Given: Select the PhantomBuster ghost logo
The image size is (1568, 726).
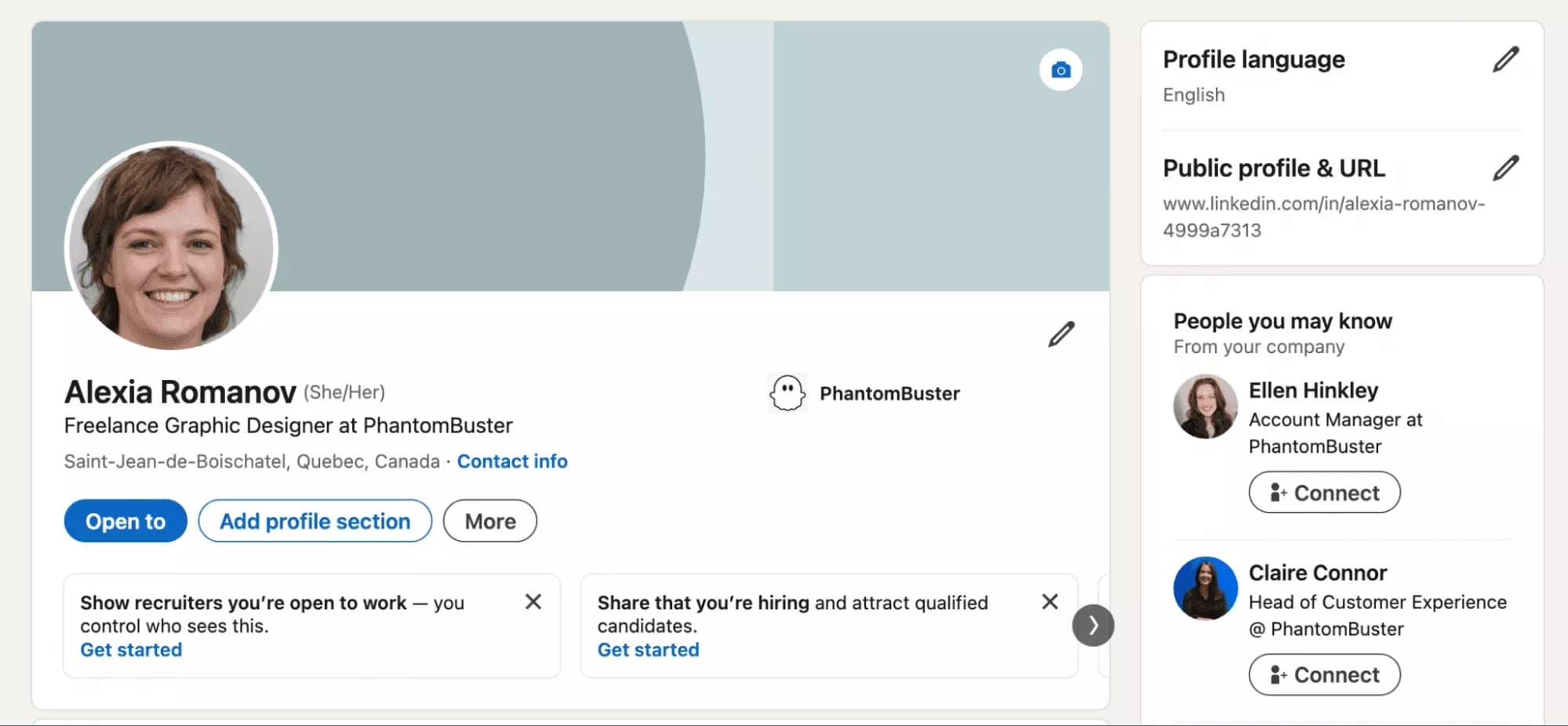Looking at the screenshot, I should (x=787, y=392).
